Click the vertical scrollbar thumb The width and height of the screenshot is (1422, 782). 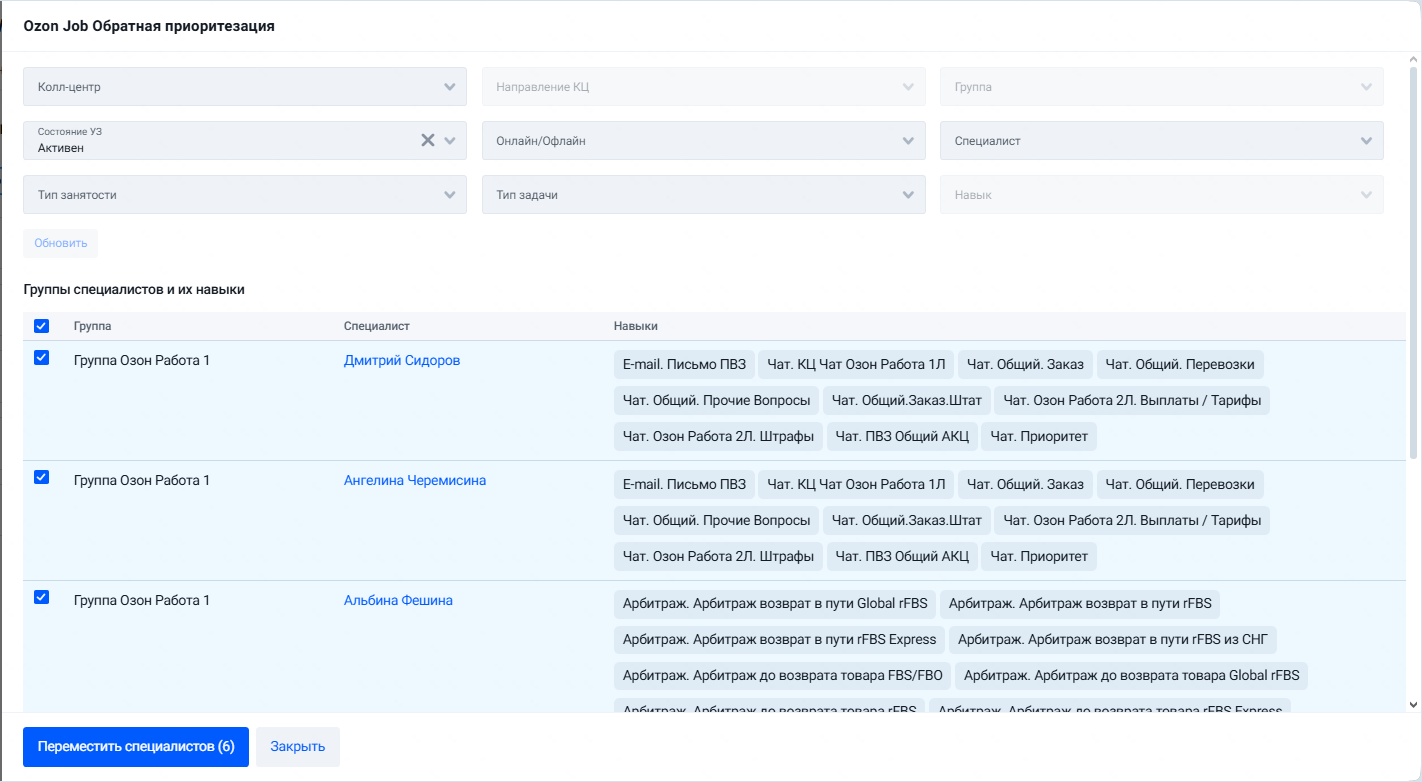pos(1414,260)
